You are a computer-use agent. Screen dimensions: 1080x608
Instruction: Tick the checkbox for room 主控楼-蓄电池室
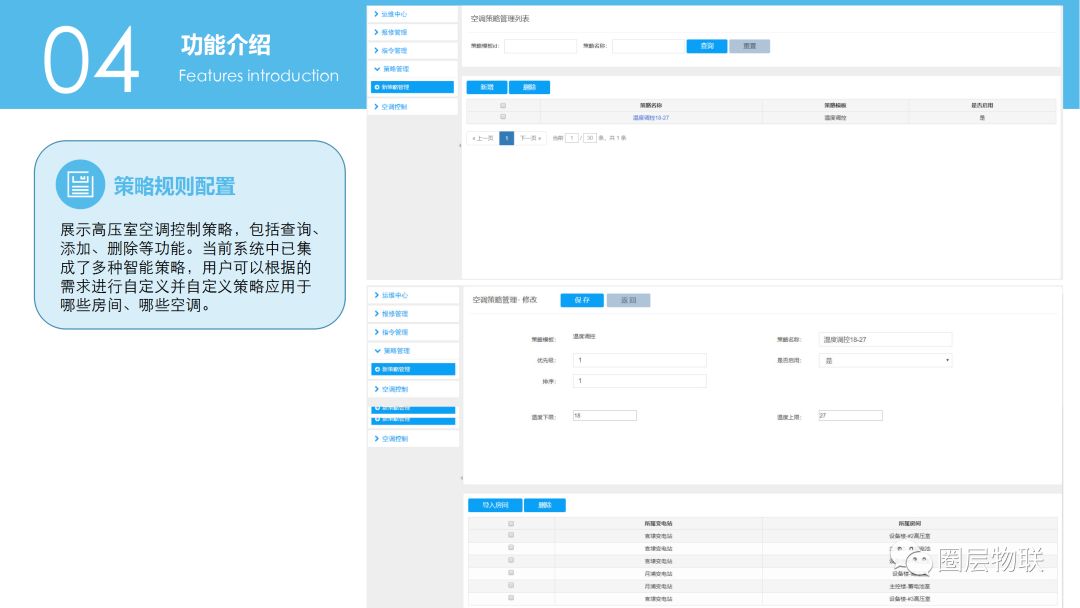coord(511,585)
